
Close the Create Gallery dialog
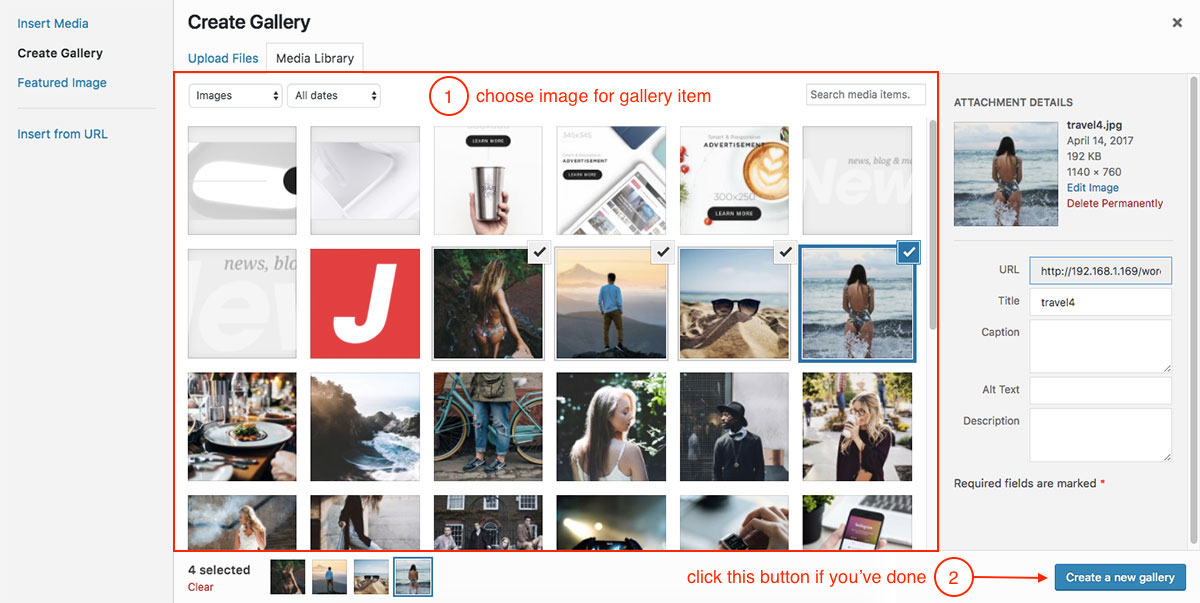(1177, 22)
